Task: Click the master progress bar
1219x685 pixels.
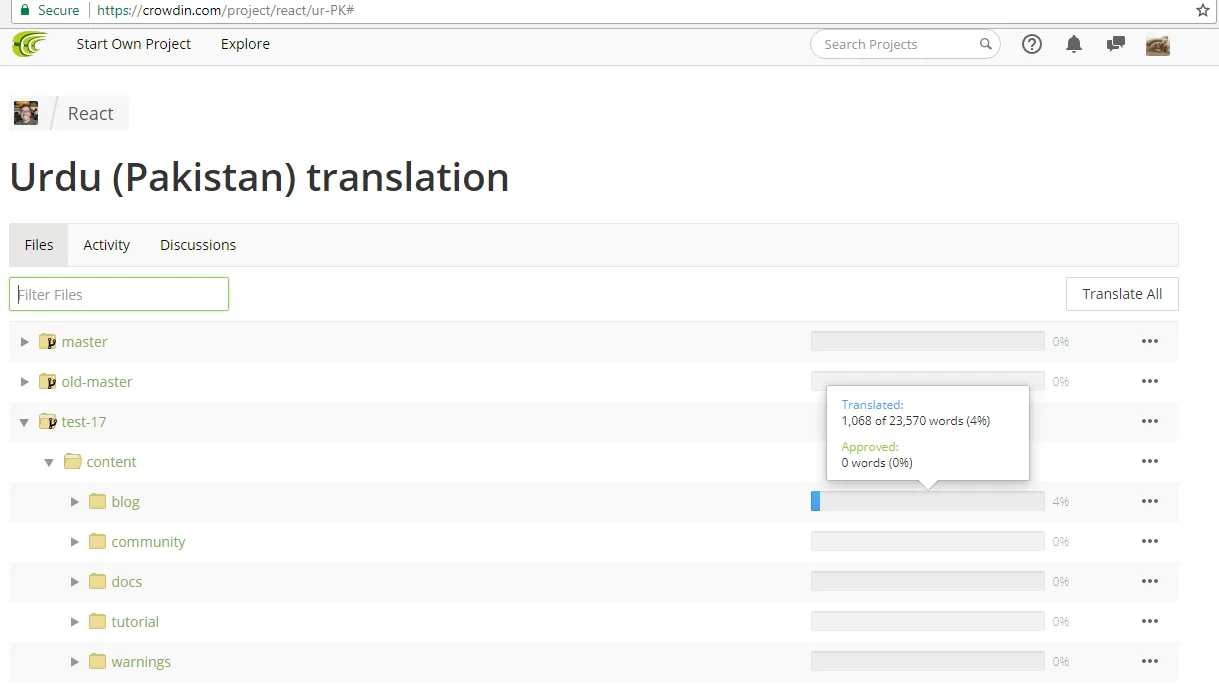Action: click(928, 341)
